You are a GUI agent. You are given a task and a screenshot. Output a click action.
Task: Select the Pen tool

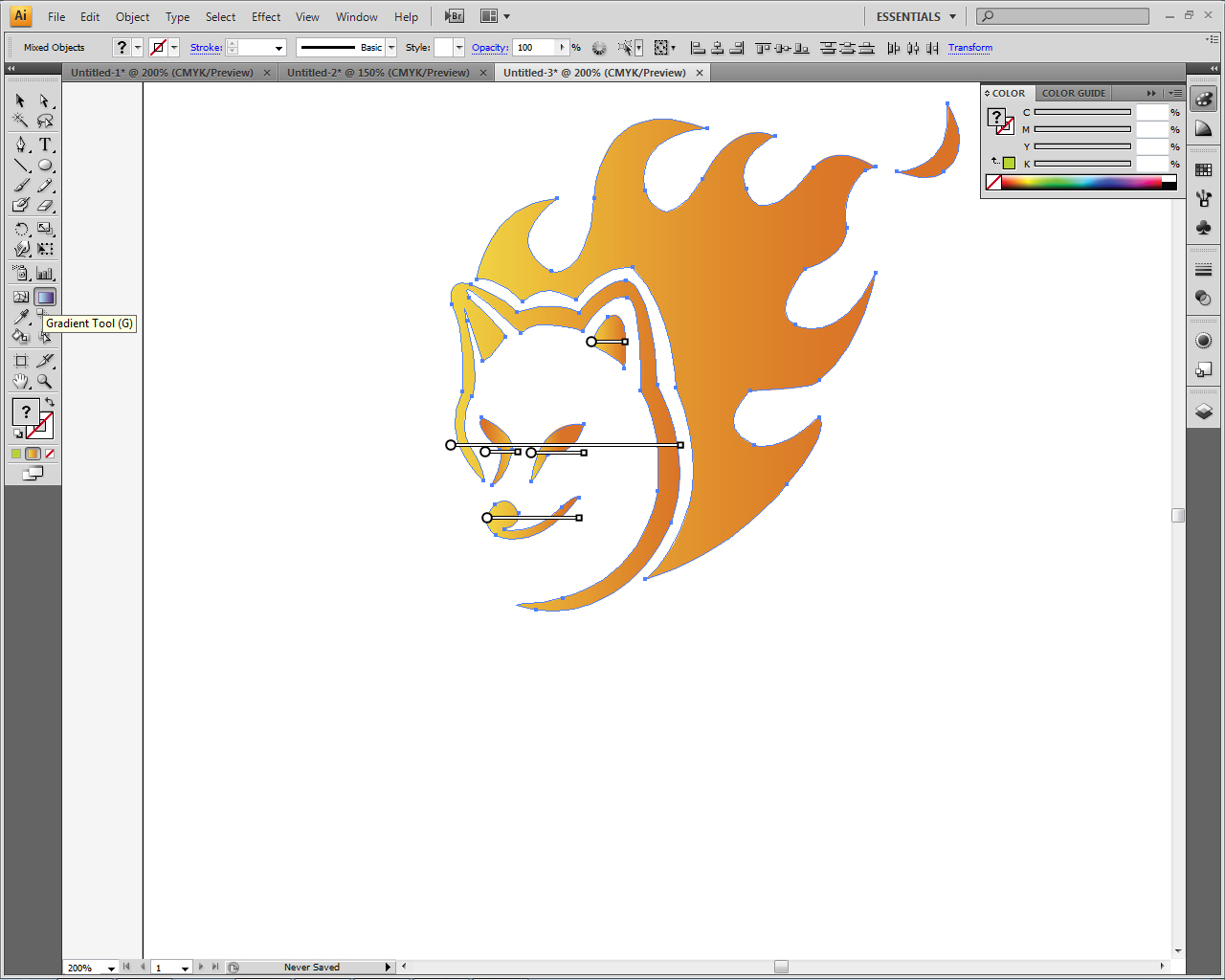tap(20, 145)
